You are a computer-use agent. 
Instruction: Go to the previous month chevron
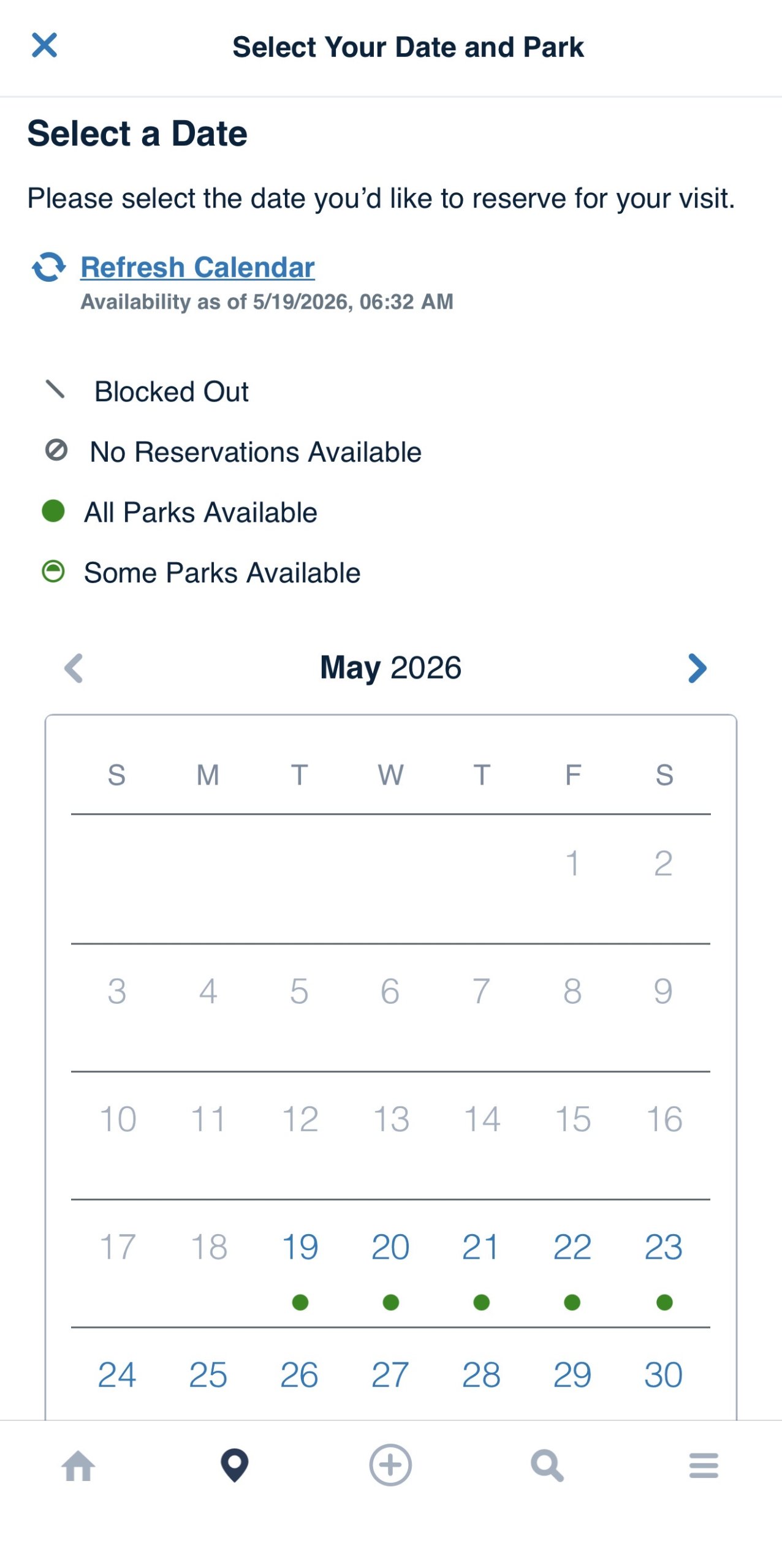click(x=74, y=668)
